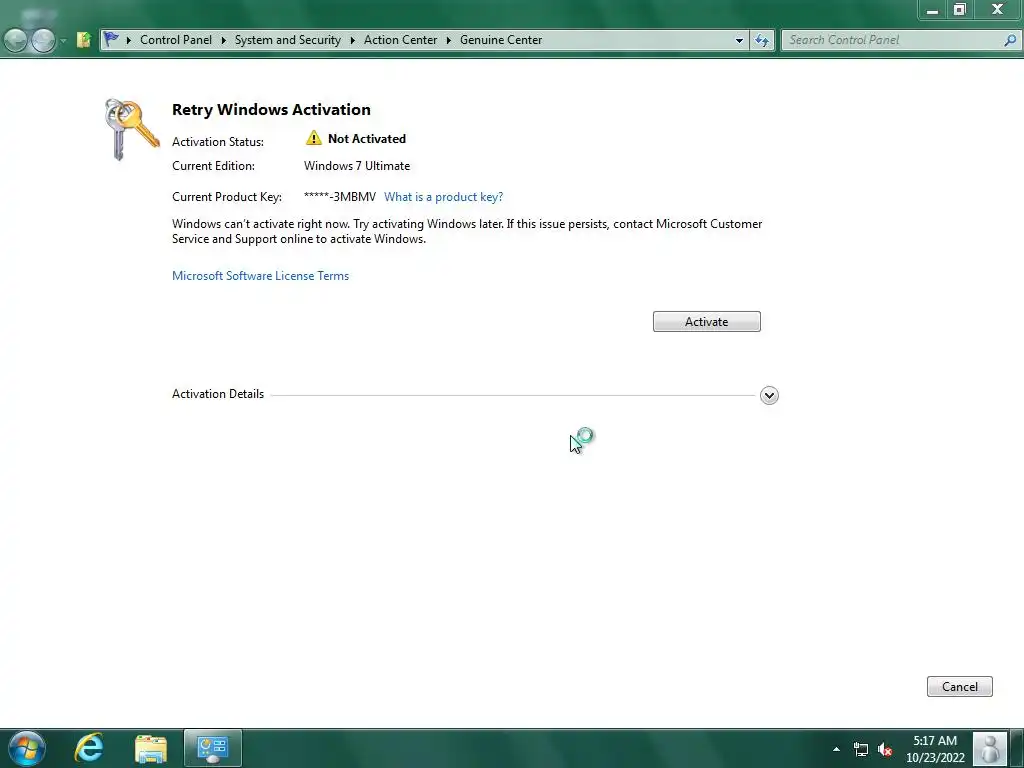Click the Control Panel taskbar button
The width and height of the screenshot is (1024, 768).
click(x=213, y=748)
